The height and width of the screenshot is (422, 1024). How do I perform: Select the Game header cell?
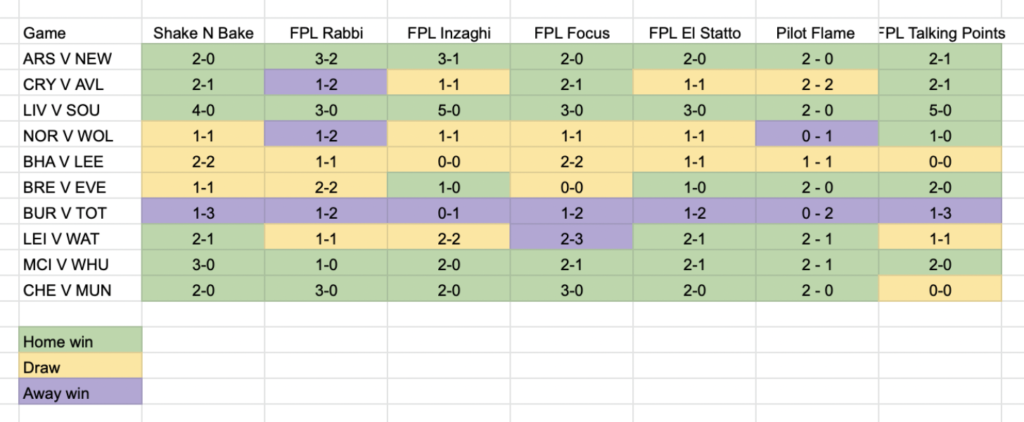click(x=80, y=33)
